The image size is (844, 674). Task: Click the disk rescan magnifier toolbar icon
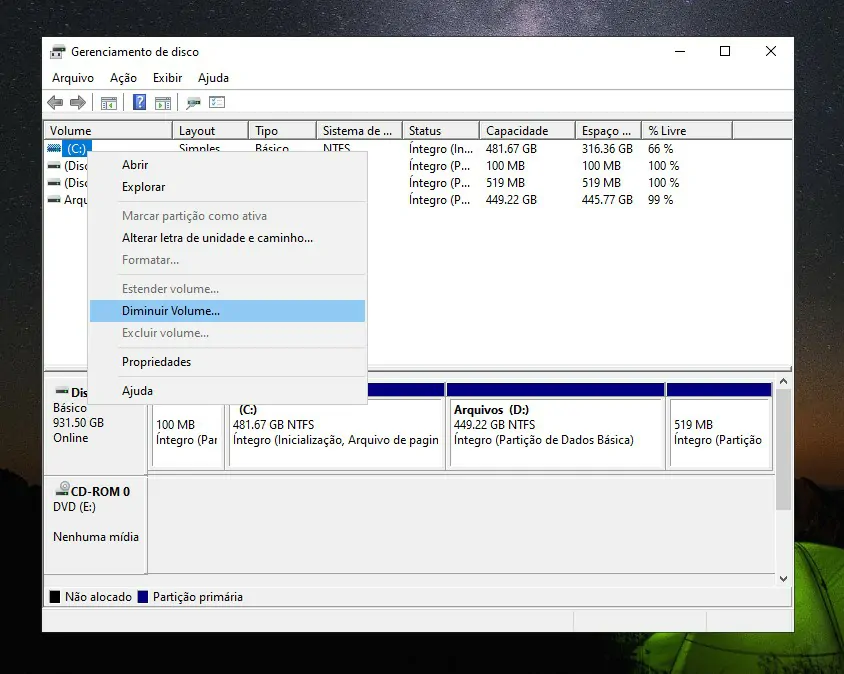(193, 102)
